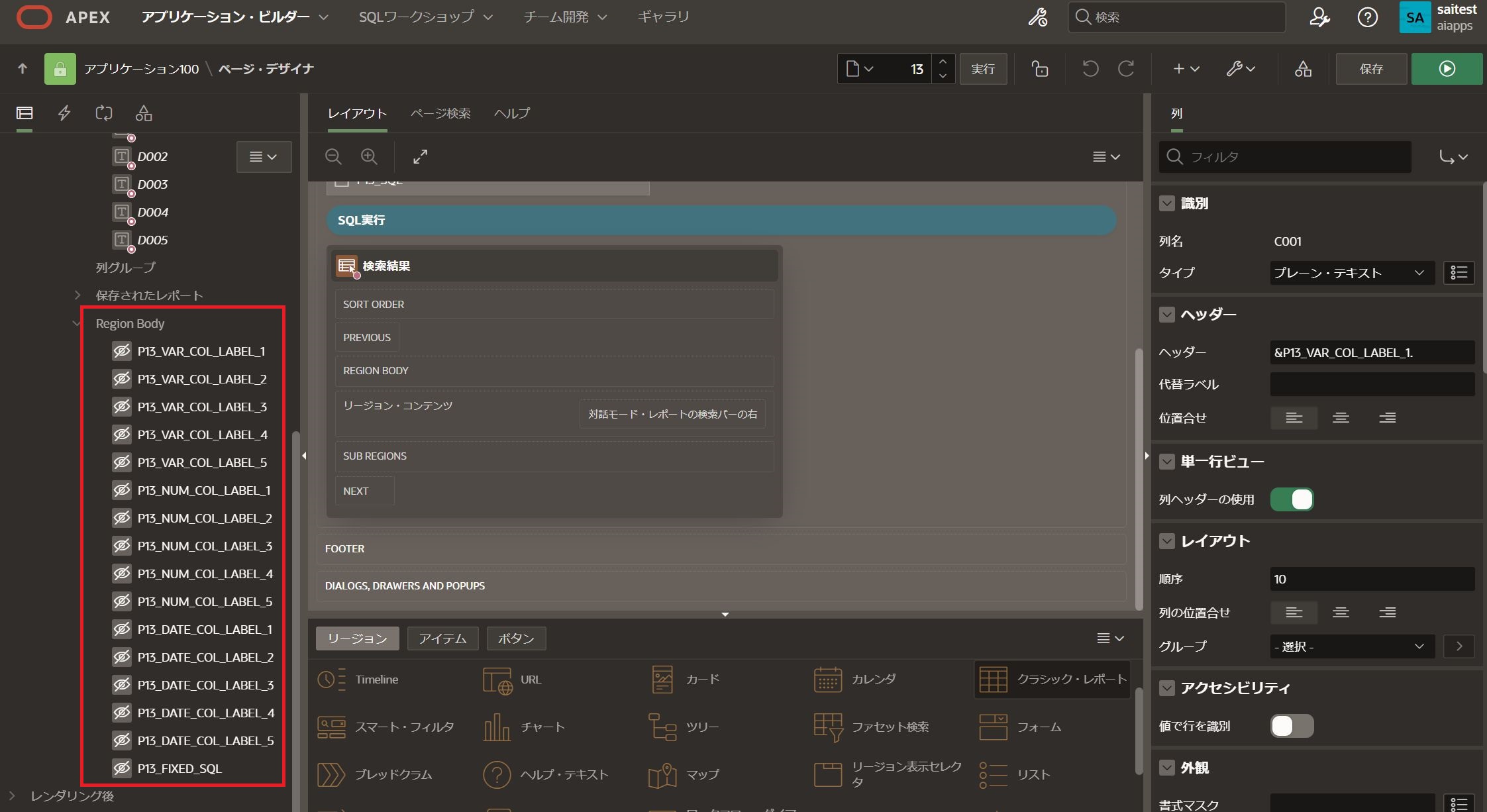Click the undo icon in the toolbar
The height and width of the screenshot is (812, 1487).
click(1090, 68)
